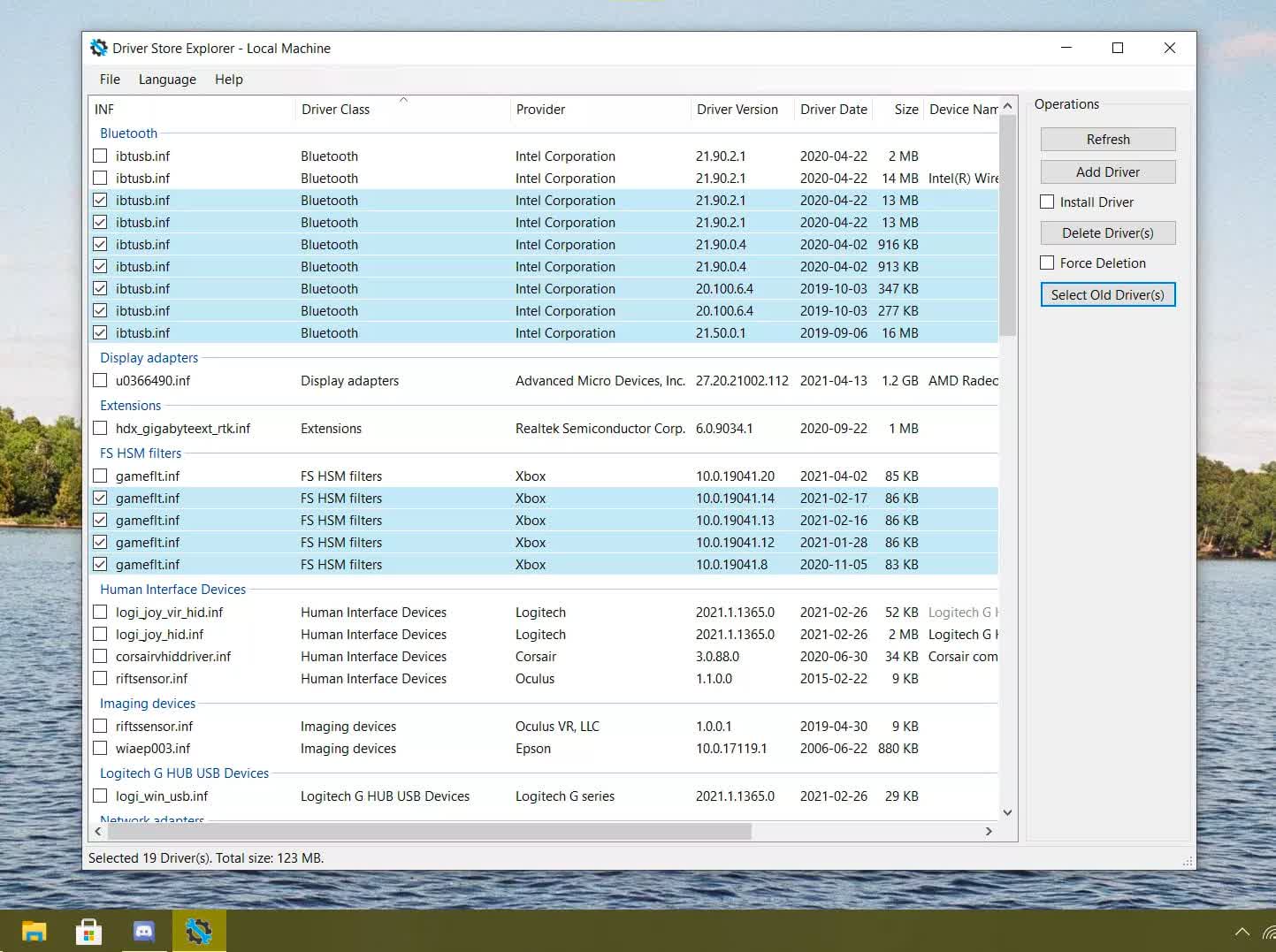This screenshot has height=952, width=1276.
Task: Enable the Force Deletion checkbox
Action: tap(1047, 263)
